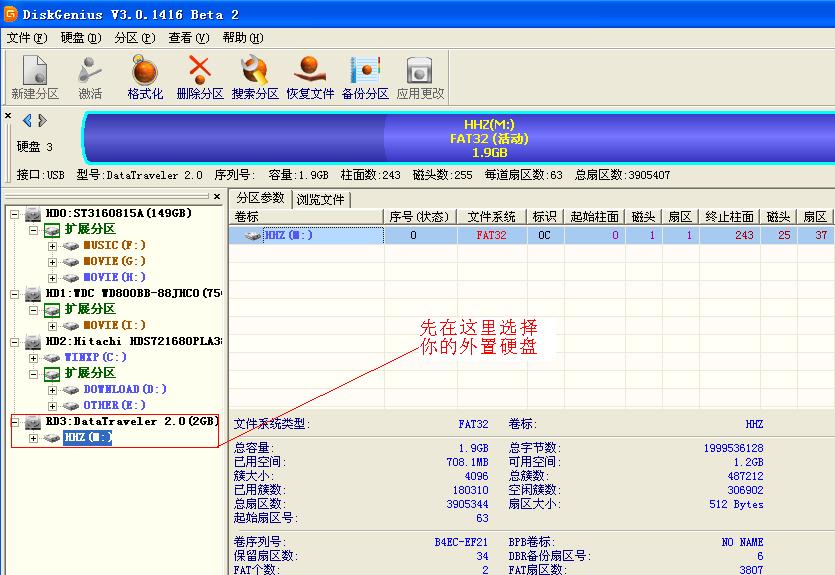This screenshot has width=835, height=575.
Task: Switch to Browse Files (浏览文件) tab
Action: tap(321, 200)
